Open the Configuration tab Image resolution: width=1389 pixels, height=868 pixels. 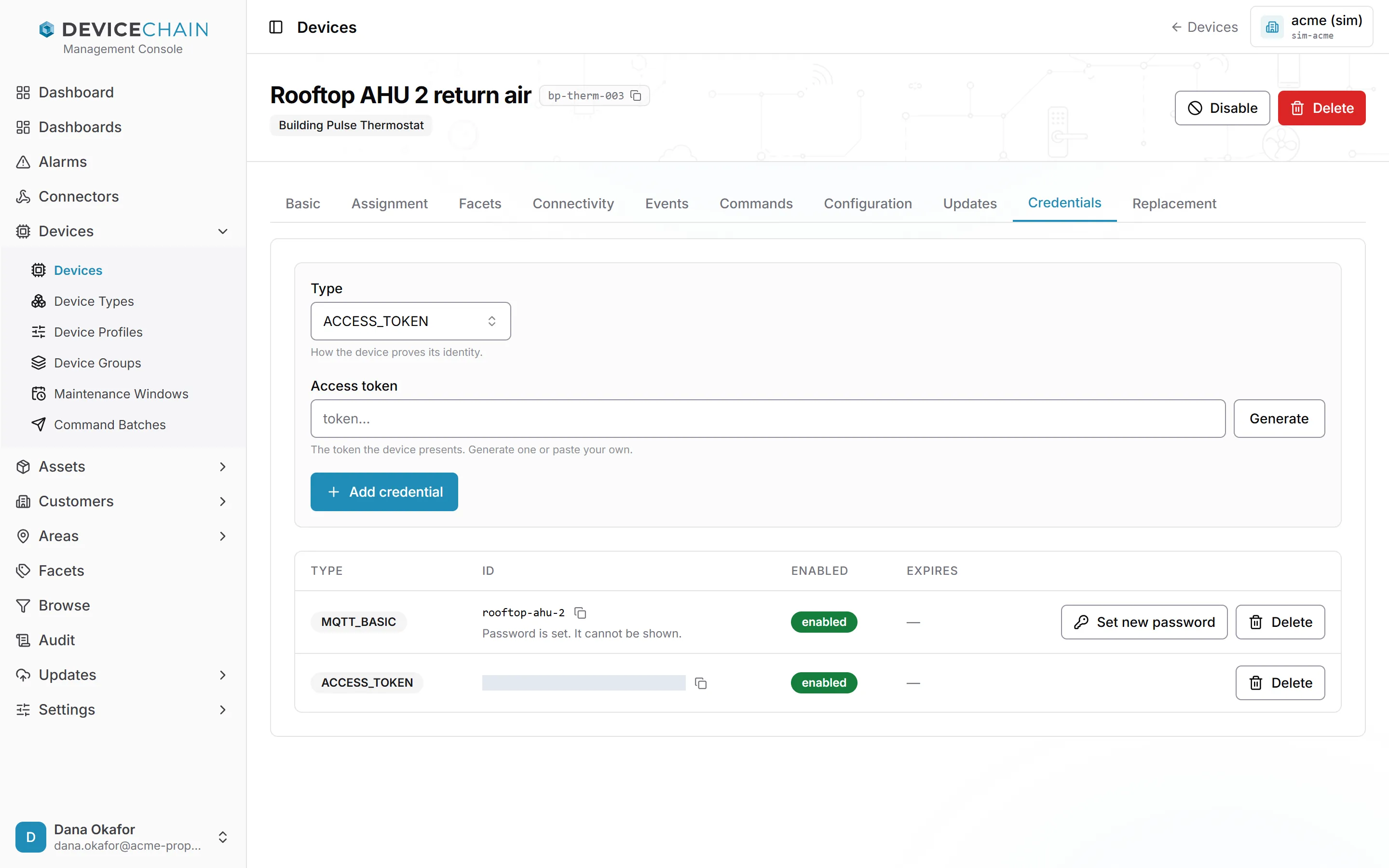pyautogui.click(x=868, y=203)
